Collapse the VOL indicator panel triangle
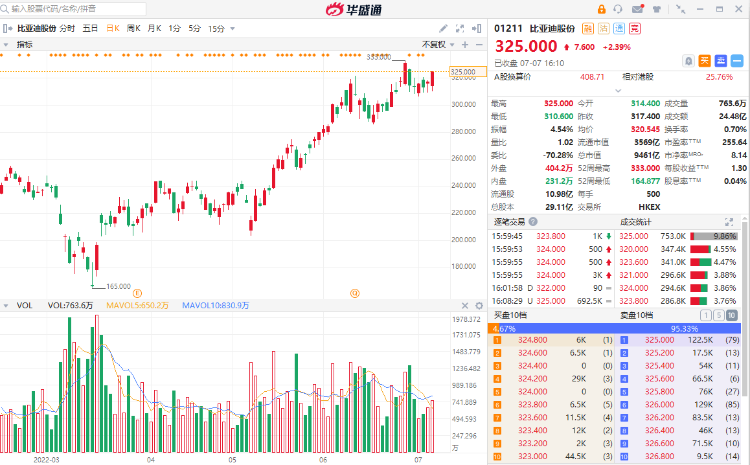Screen dimensions: 750x465 [6, 305]
